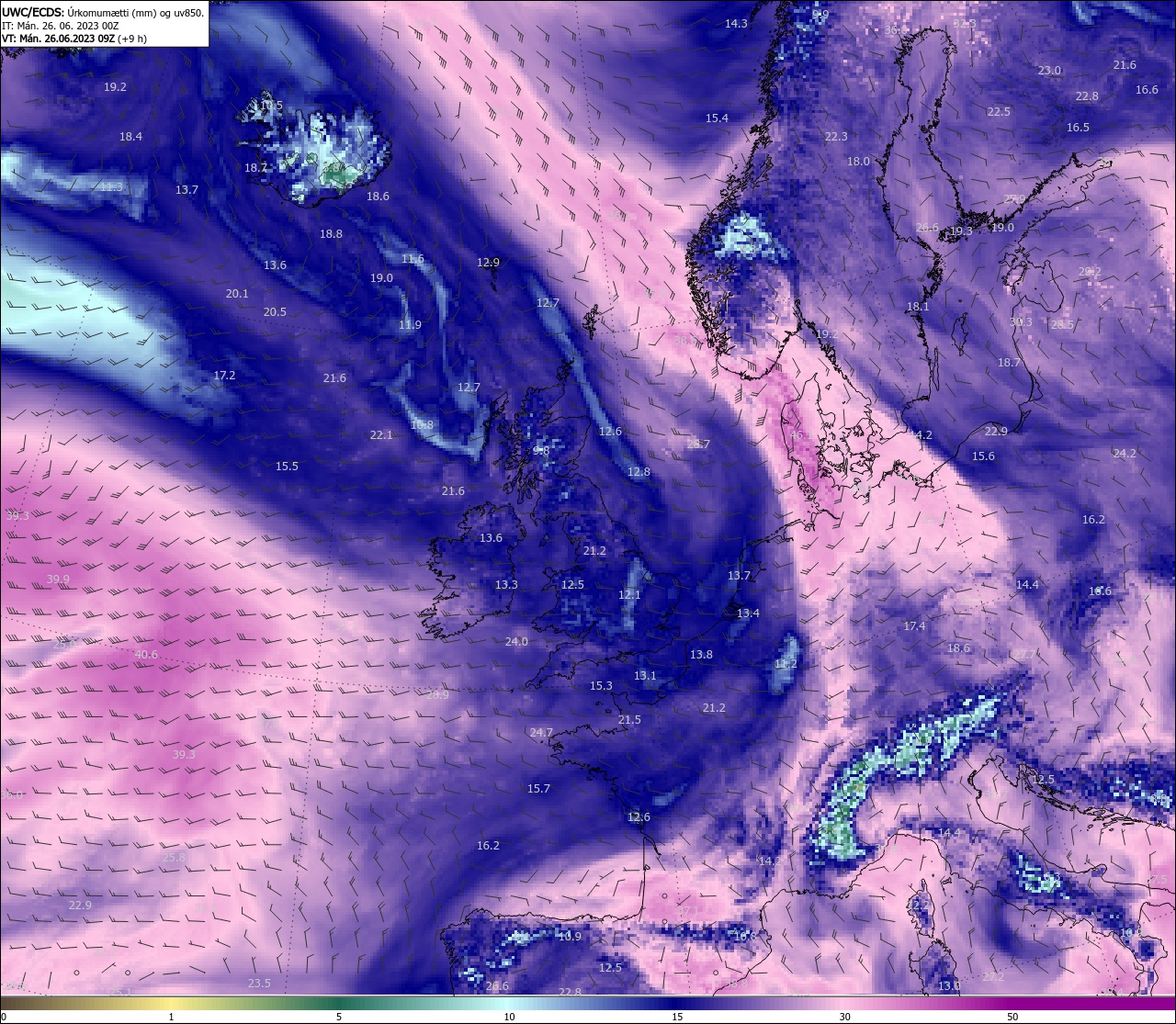This screenshot has height=1024, width=1176.
Task: Click the value 13.4 on the map
Action: point(748,613)
